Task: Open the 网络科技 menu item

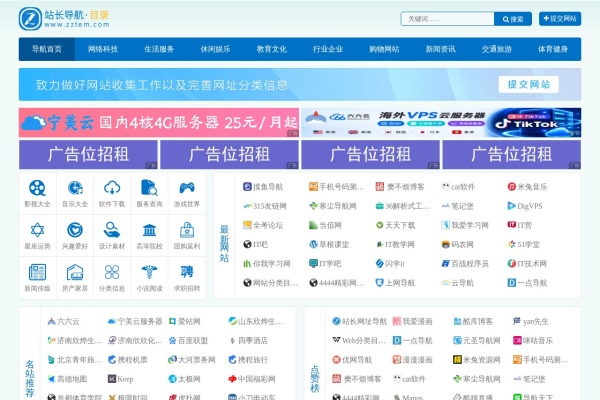Action: tap(103, 49)
